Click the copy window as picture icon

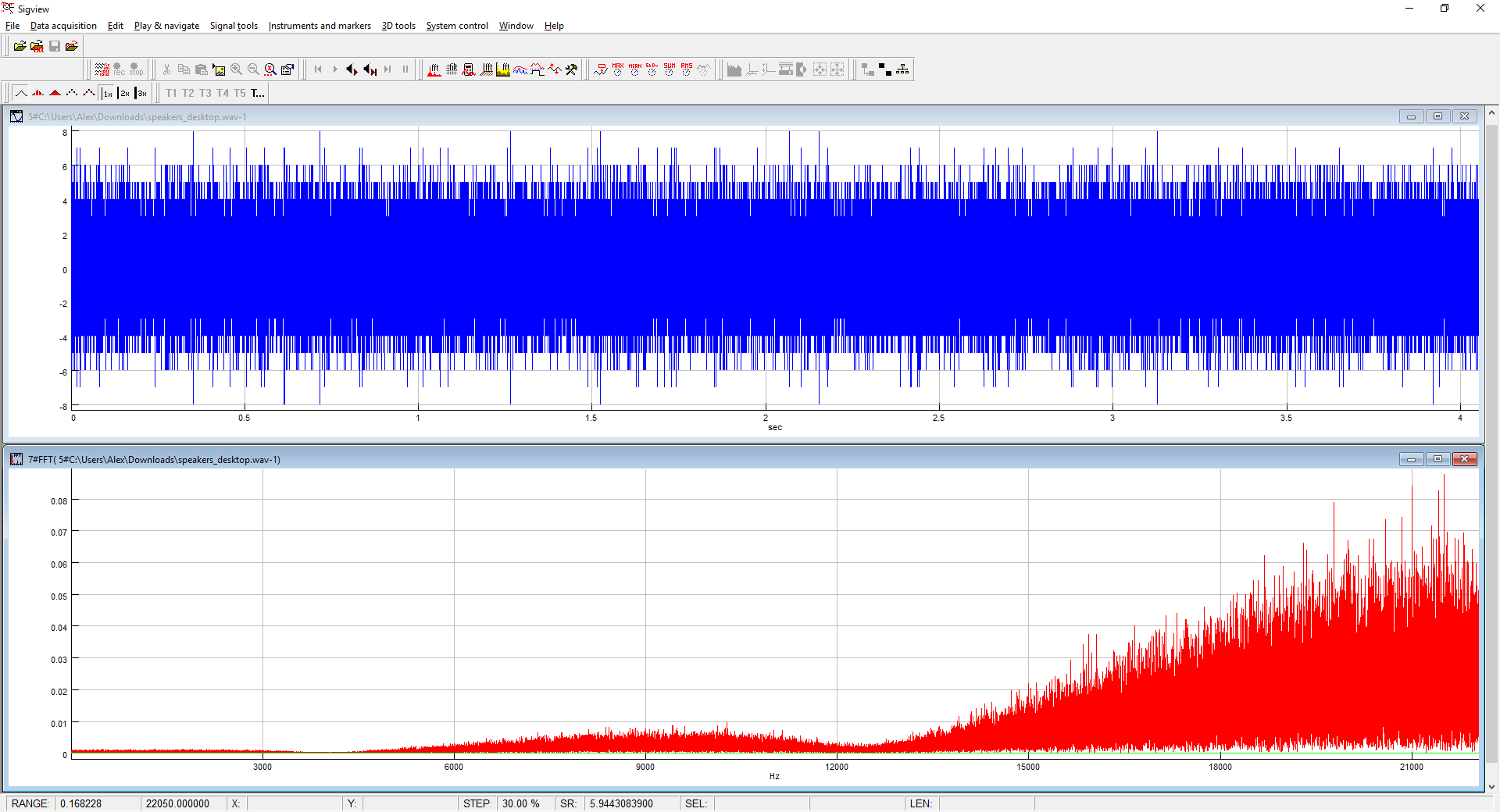pyautogui.click(x=218, y=69)
